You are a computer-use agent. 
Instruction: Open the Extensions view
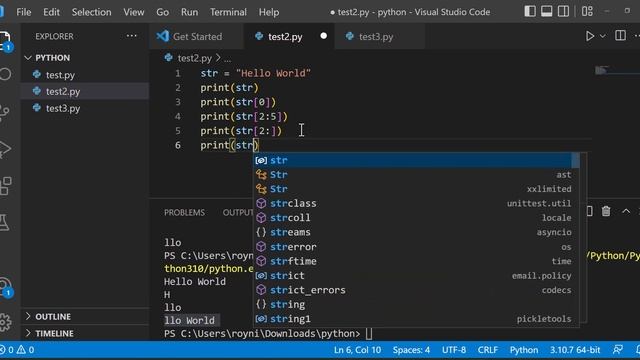pyautogui.click(x=6, y=186)
